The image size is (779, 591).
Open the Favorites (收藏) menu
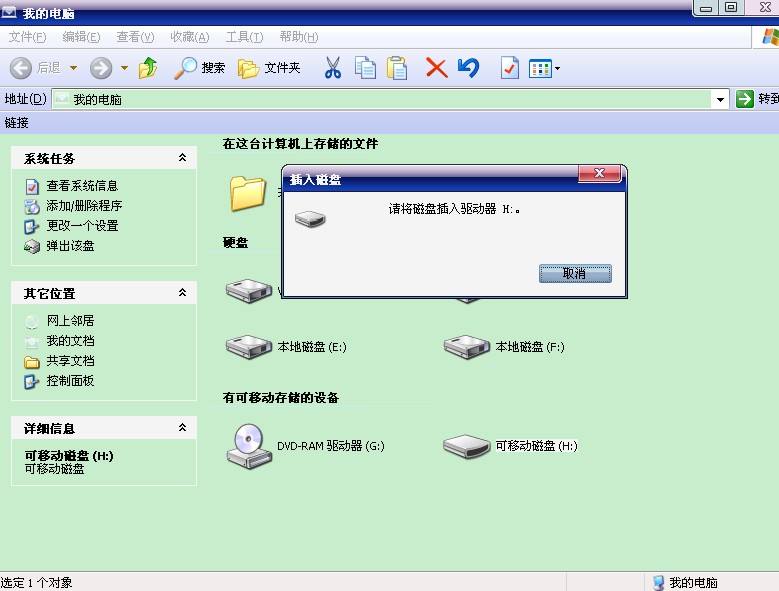(189, 37)
